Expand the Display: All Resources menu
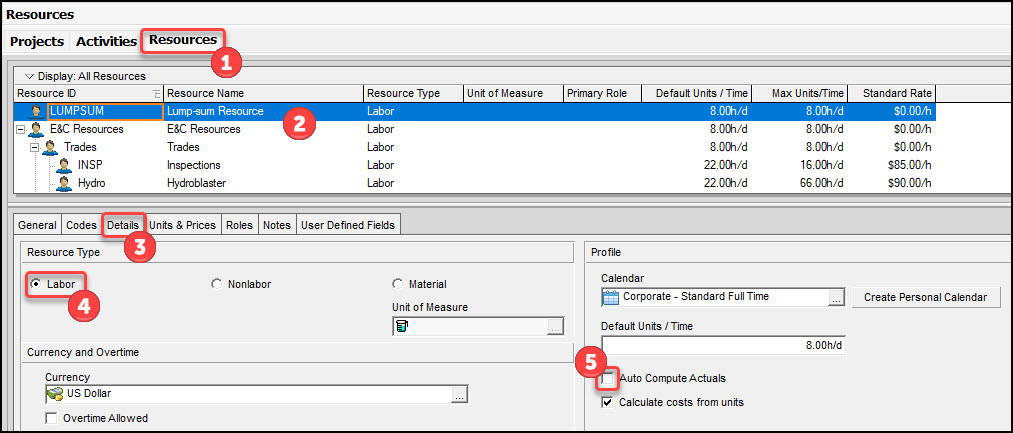Viewport: 1013px width, 433px height. [x=29, y=76]
